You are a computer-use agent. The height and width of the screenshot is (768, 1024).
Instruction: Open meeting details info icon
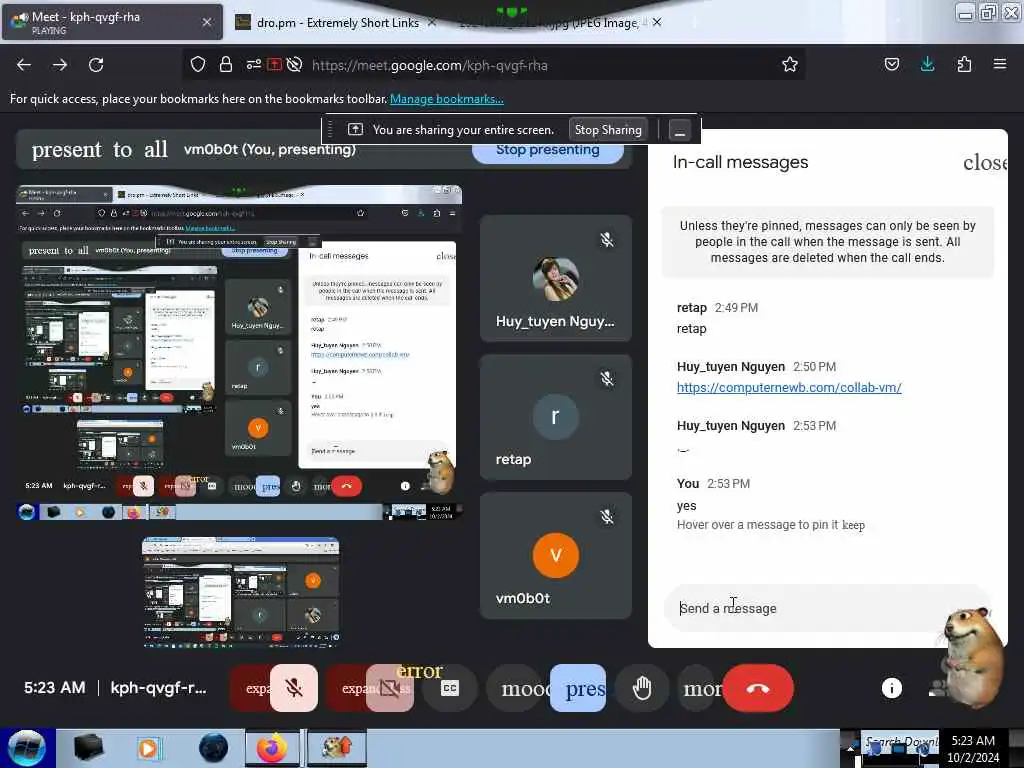click(891, 687)
